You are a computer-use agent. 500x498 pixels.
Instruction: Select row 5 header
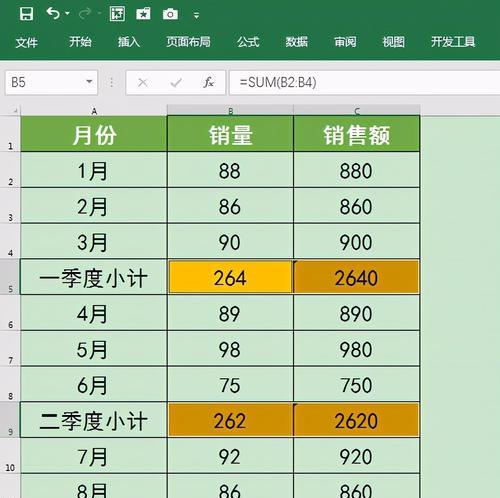[x=10, y=277]
